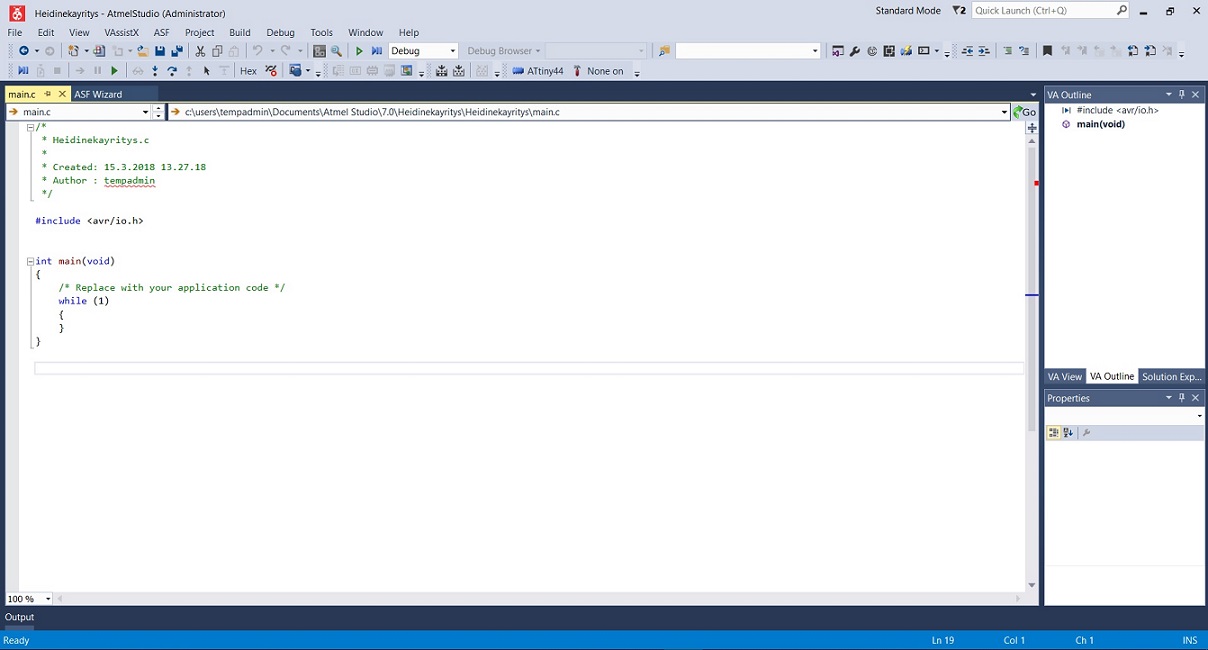This screenshot has height=650, width=1208.
Task: Unpin the Properties panel
Action: click(x=1181, y=397)
